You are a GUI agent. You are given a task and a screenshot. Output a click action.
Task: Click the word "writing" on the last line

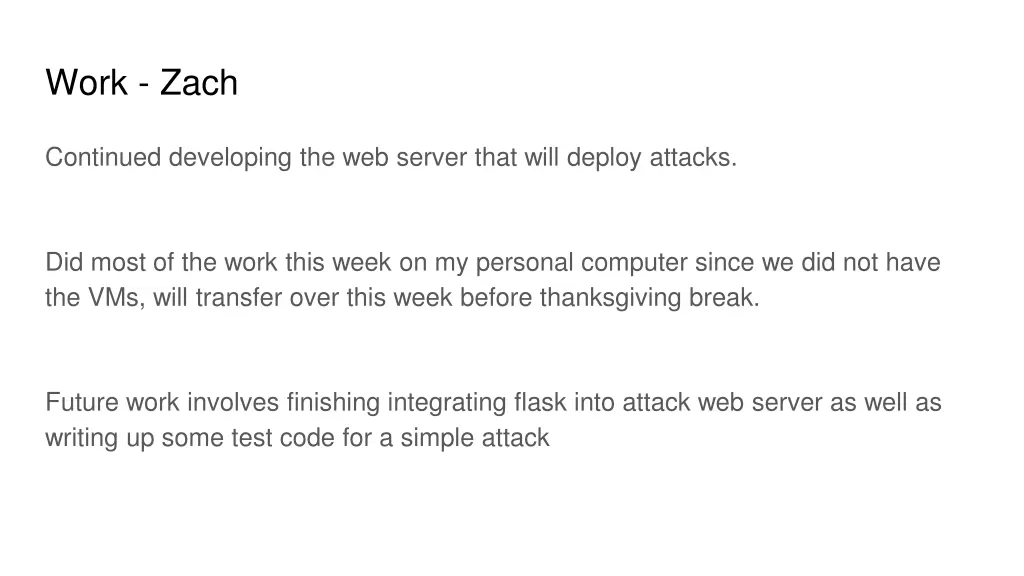coord(82,438)
